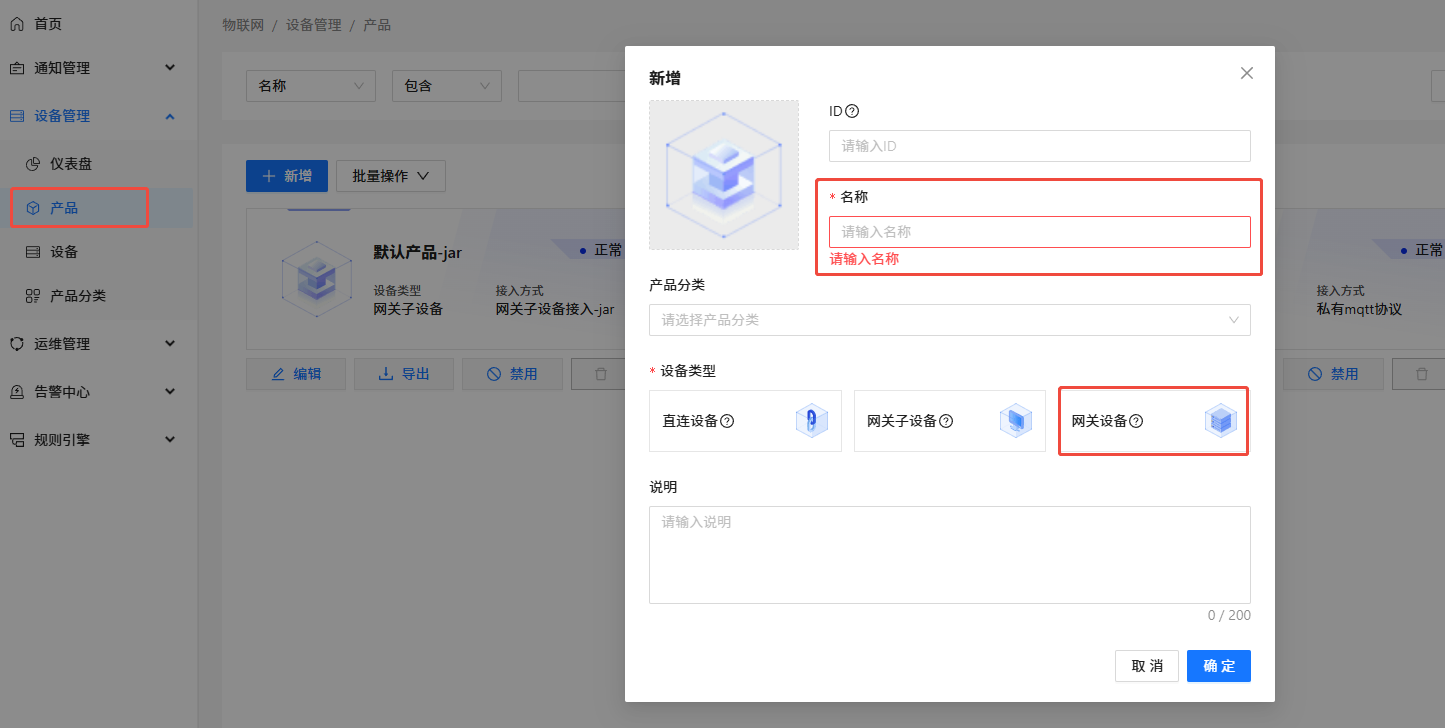Screen dimensions: 1445x728
Task: Click 导出 on the 默认产品-jar card
Action: coord(404,374)
